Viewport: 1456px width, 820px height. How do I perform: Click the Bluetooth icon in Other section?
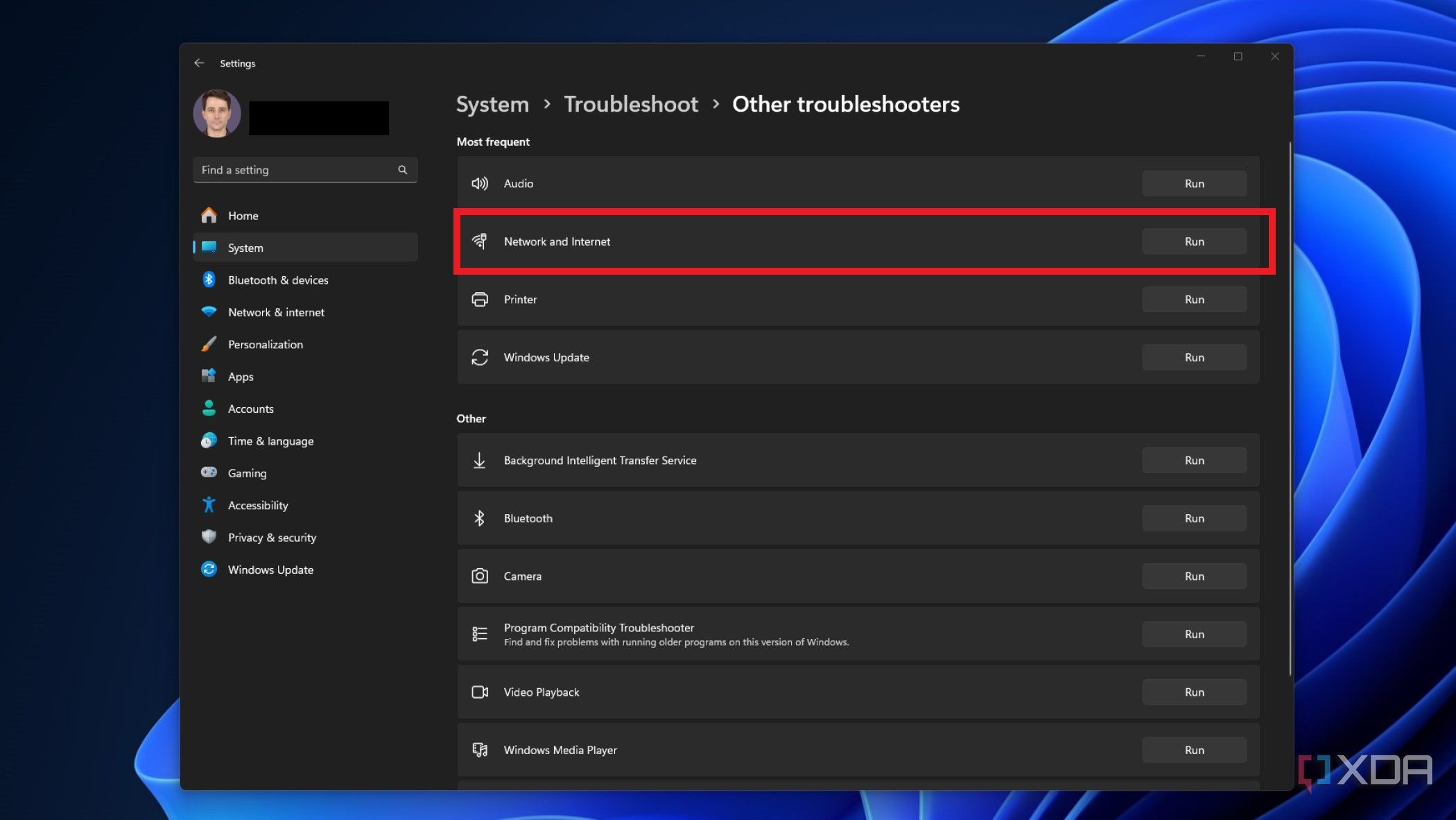coord(479,518)
